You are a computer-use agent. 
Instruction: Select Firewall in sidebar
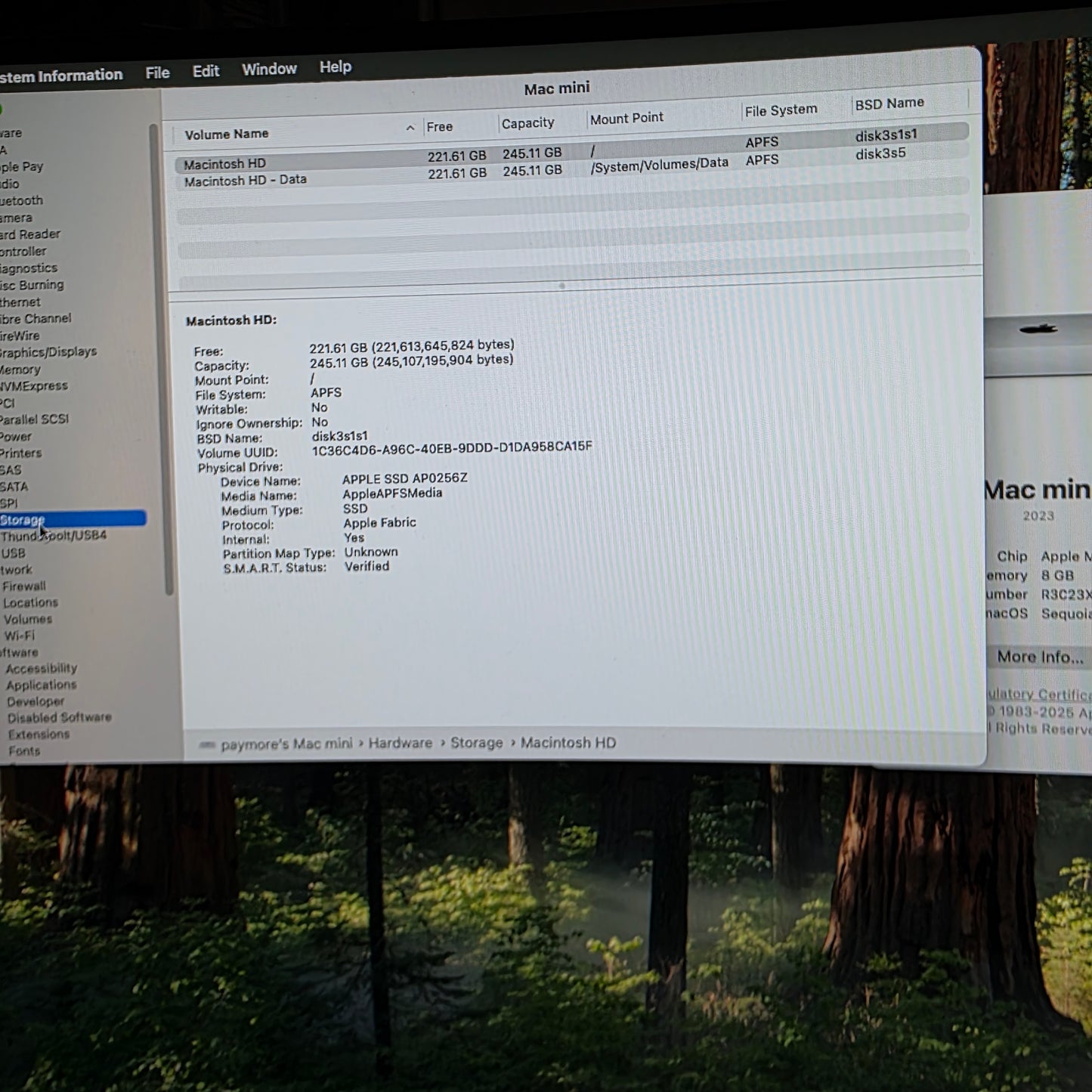pyautogui.click(x=24, y=586)
